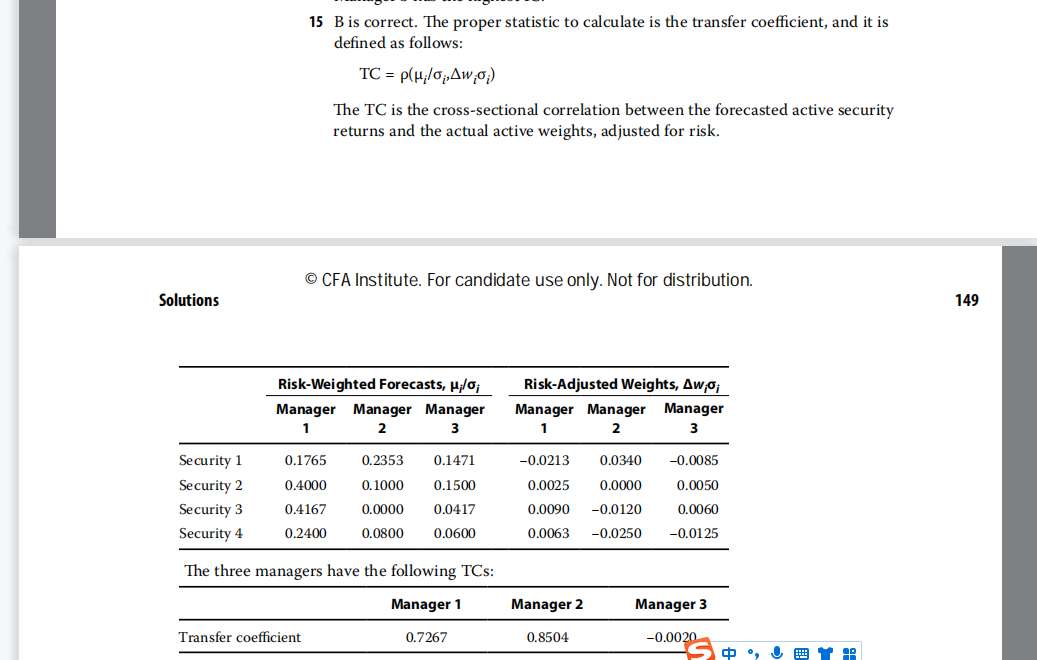The image size is (1037, 660).
Task: Start voice input with the microphone icon
Action: coord(777,653)
